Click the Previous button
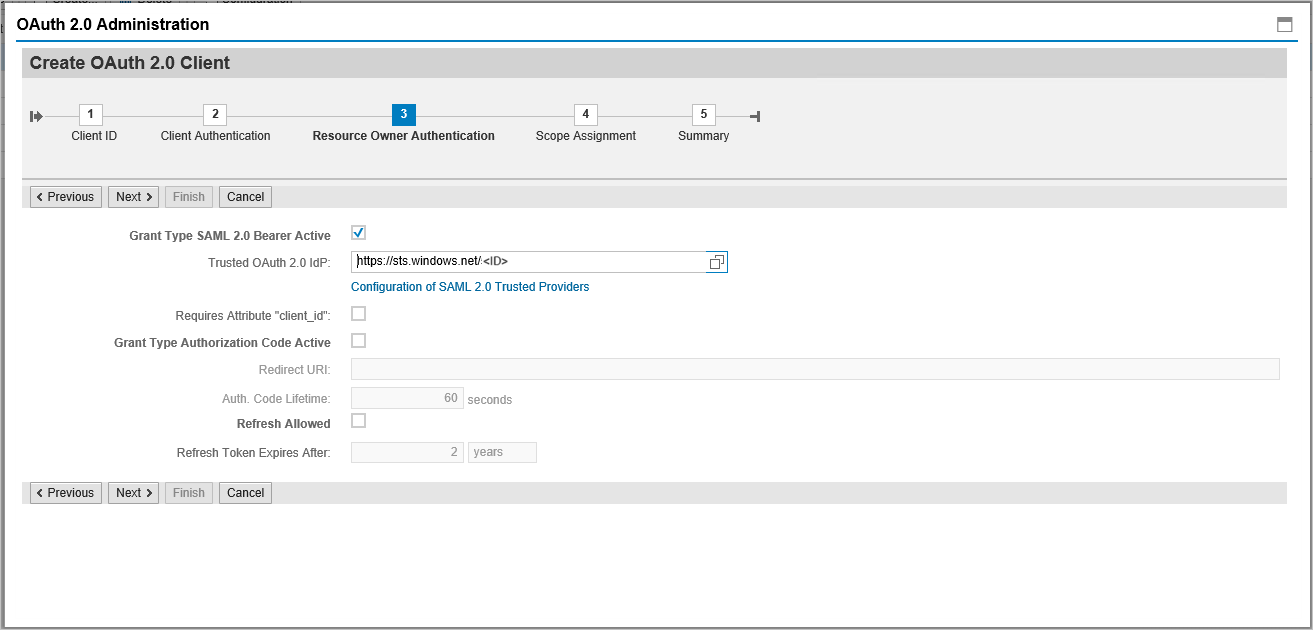The width and height of the screenshot is (1313, 630). (x=65, y=196)
